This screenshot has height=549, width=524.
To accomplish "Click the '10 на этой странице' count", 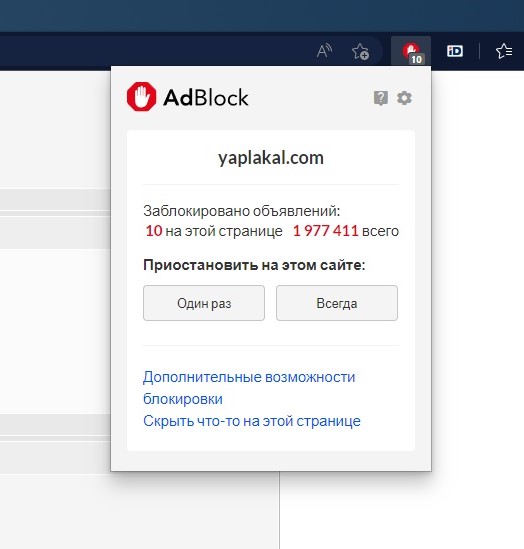I will [214, 231].
